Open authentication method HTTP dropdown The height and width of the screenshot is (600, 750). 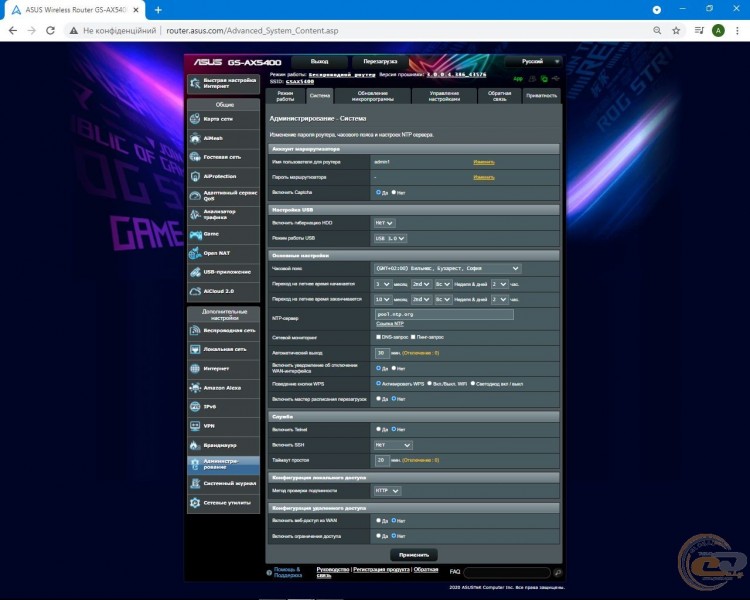(387, 491)
